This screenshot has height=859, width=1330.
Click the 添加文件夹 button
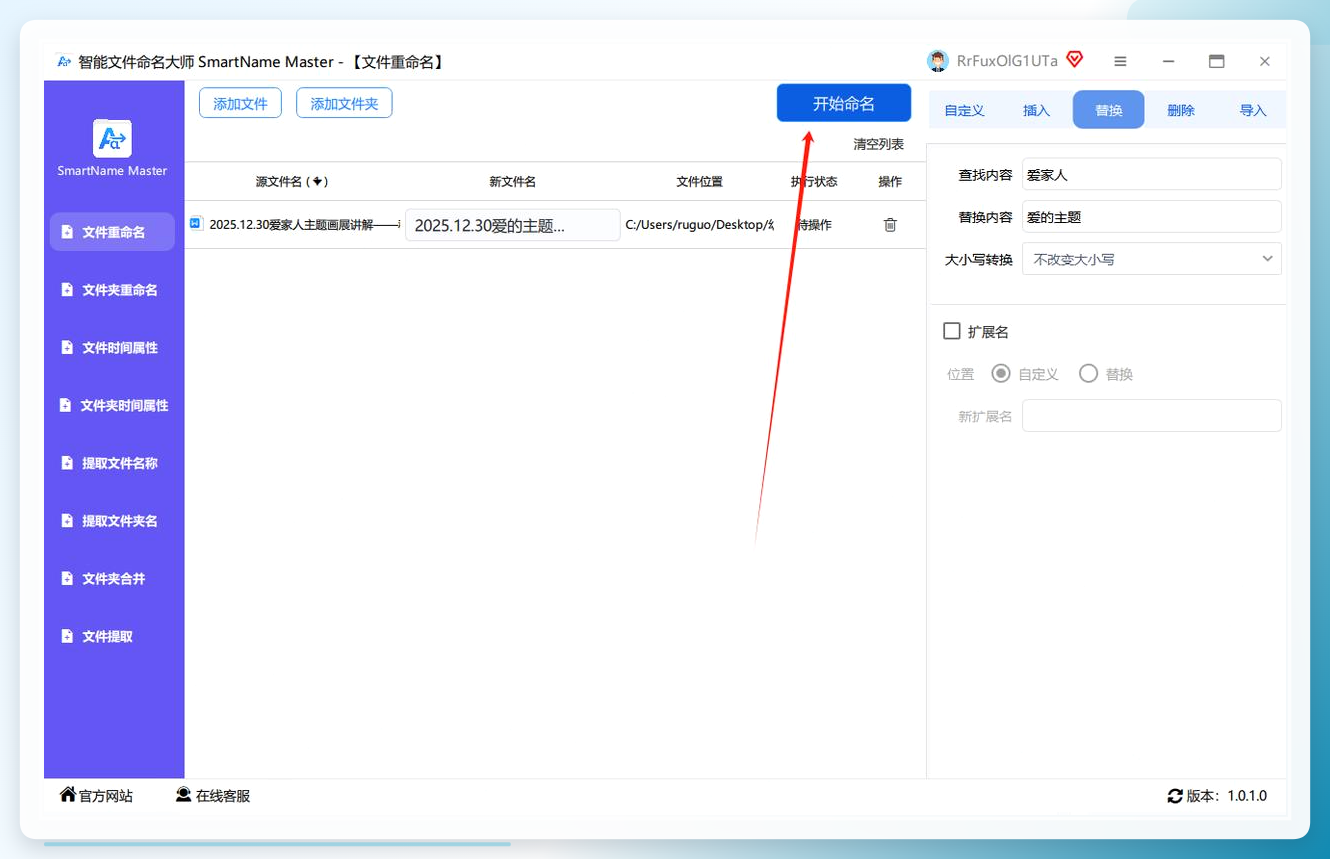[344, 103]
